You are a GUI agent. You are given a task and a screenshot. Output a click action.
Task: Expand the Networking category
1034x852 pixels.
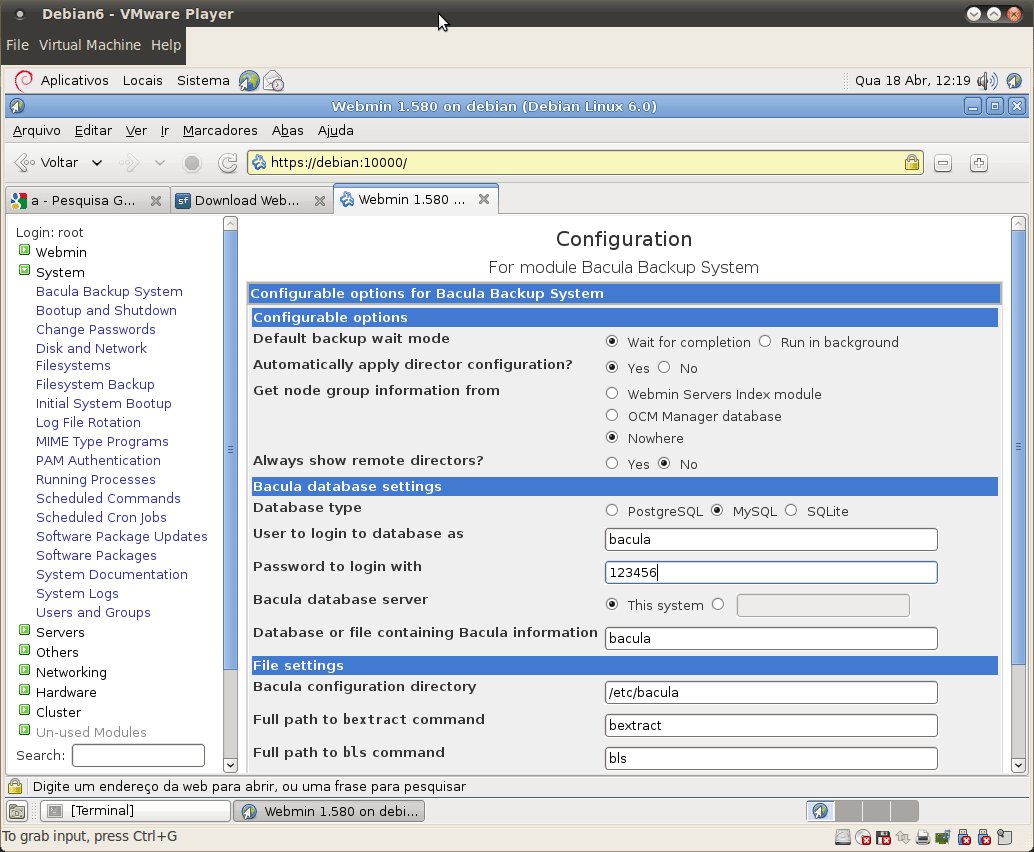pos(24,671)
